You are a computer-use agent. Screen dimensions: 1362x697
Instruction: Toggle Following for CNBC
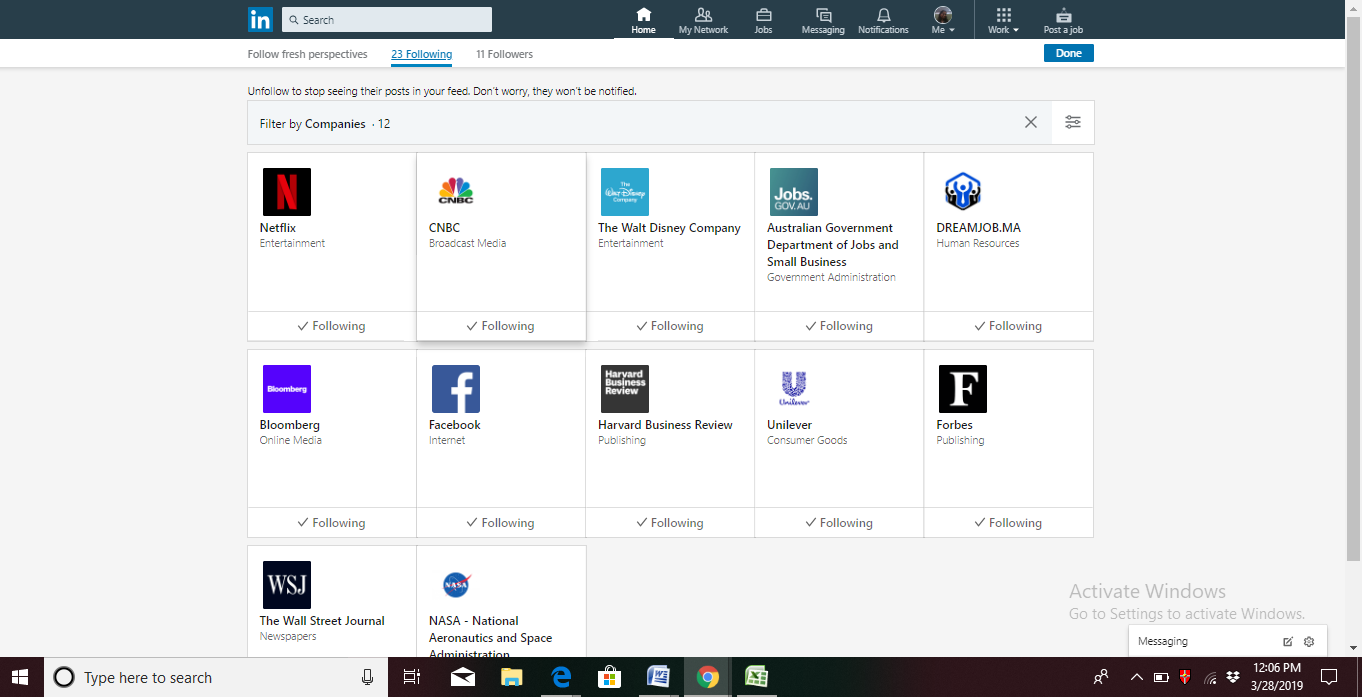pyautogui.click(x=500, y=326)
